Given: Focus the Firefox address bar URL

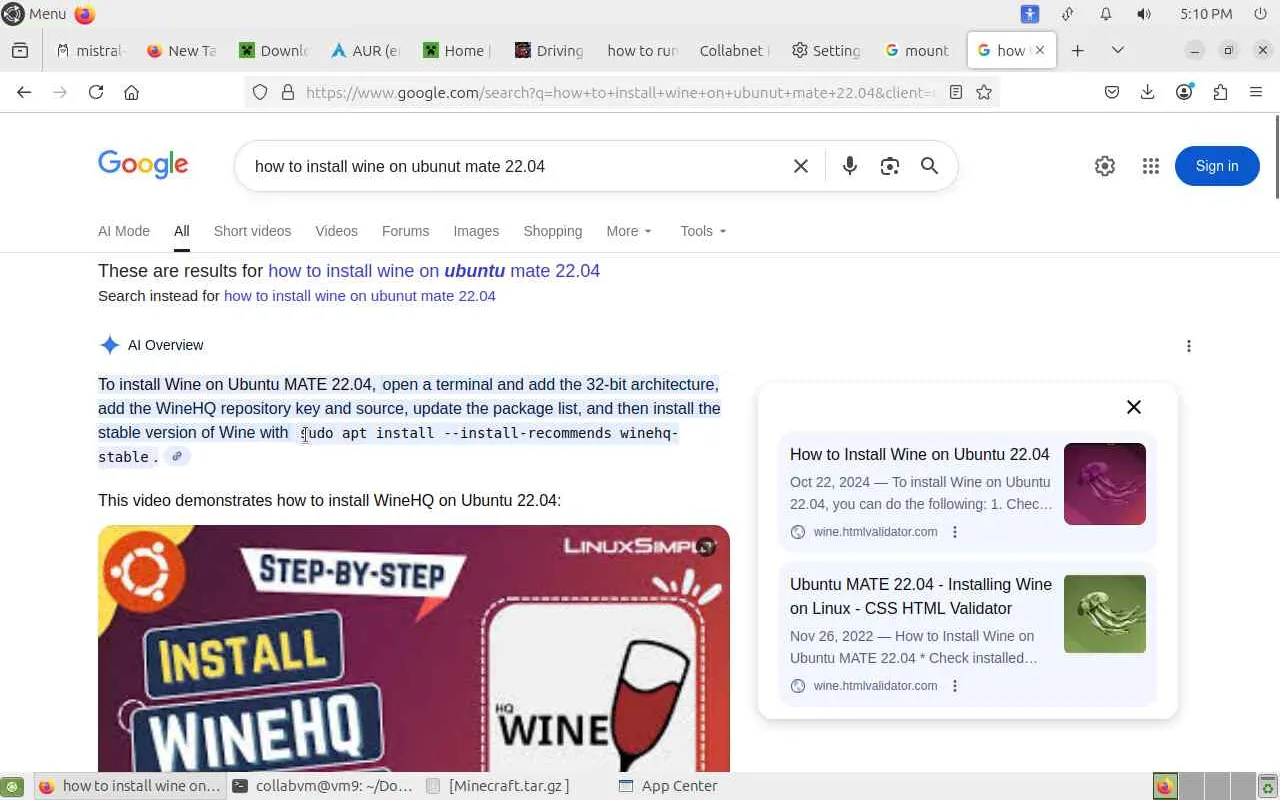Looking at the screenshot, I should tap(621, 92).
